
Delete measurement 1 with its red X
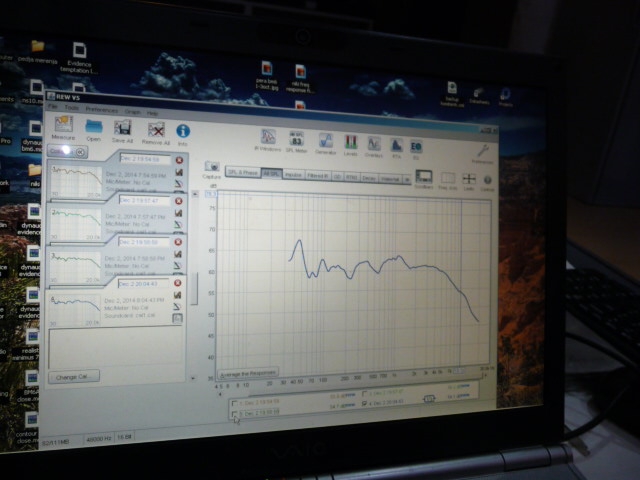(x=179, y=160)
